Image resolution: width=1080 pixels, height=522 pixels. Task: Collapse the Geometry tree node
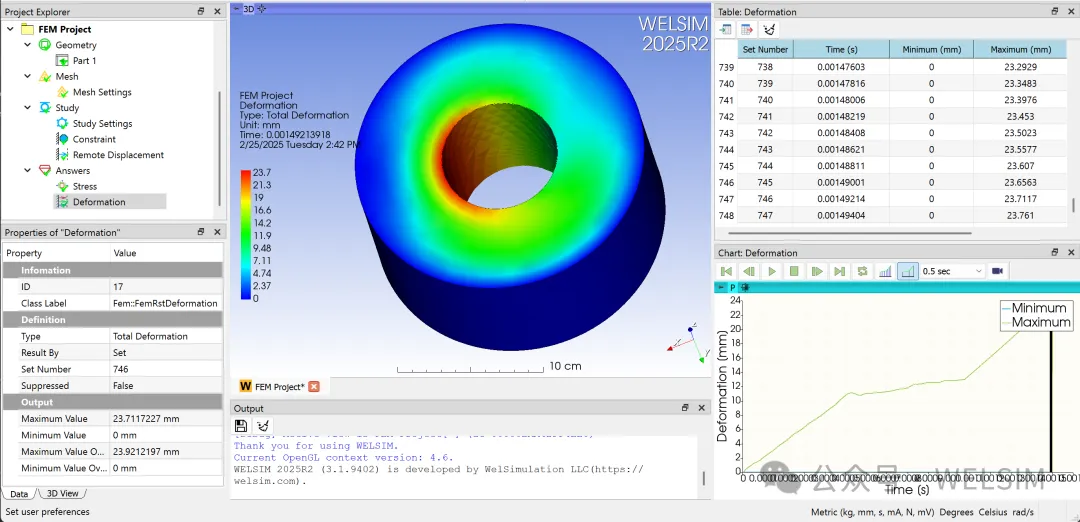[28, 45]
